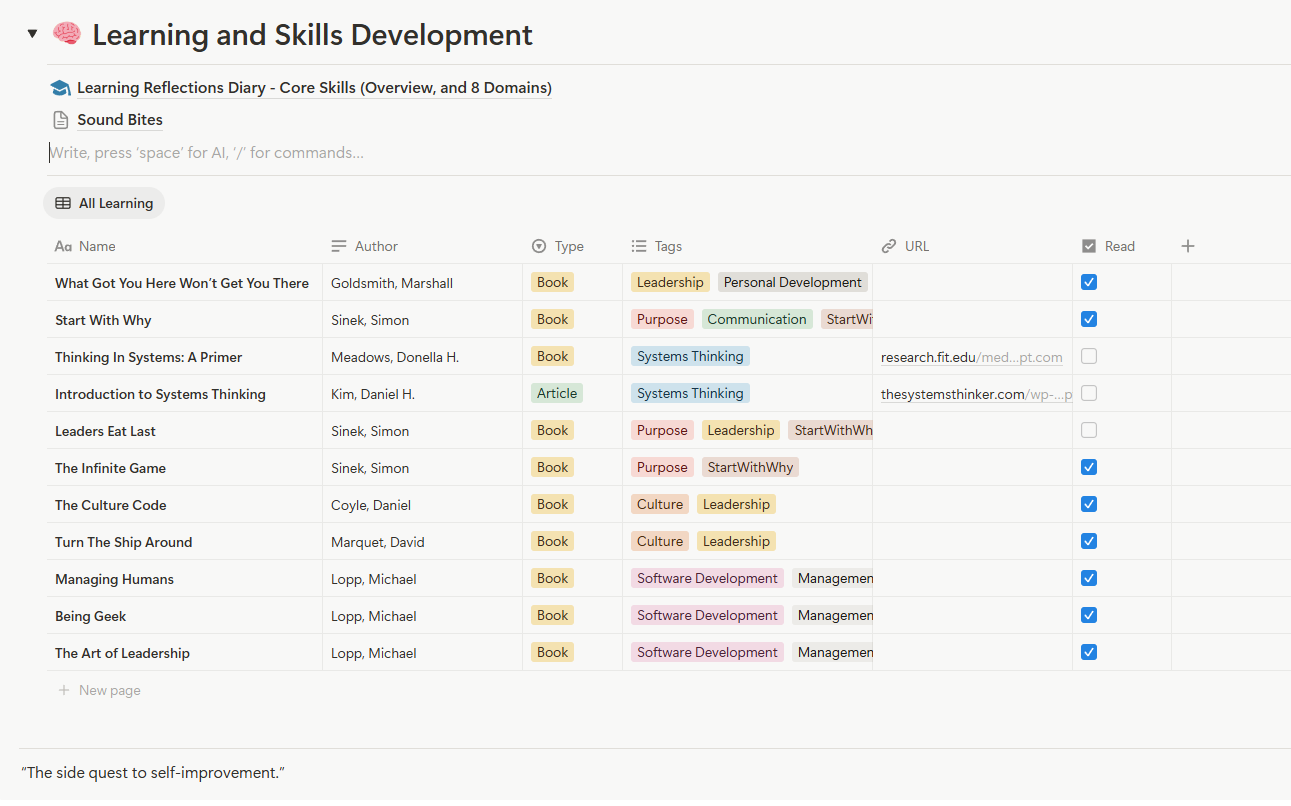Click the Name column header
The width and height of the screenshot is (1291, 806).
[x=97, y=246]
